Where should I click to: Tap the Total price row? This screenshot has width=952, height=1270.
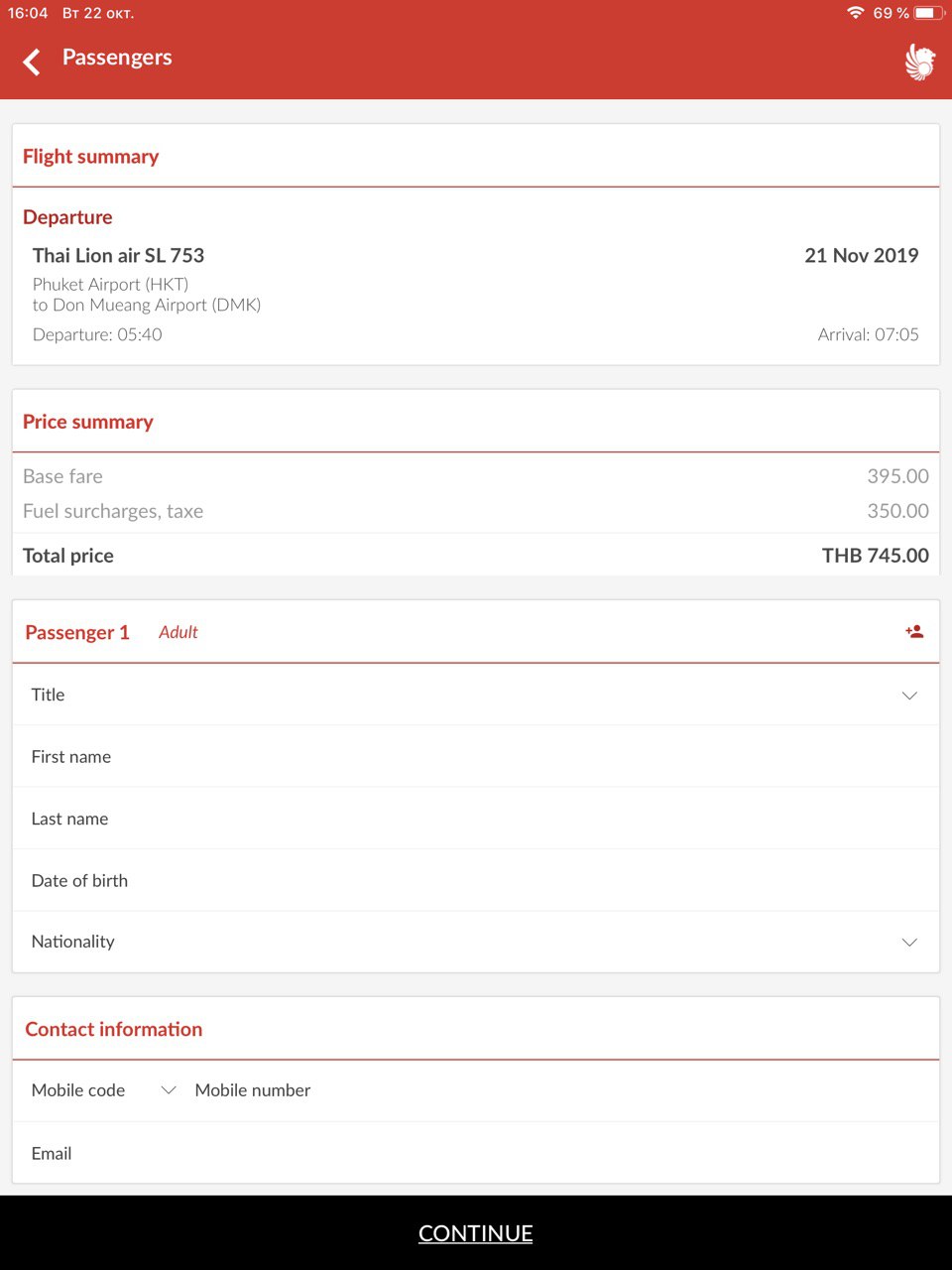476,556
